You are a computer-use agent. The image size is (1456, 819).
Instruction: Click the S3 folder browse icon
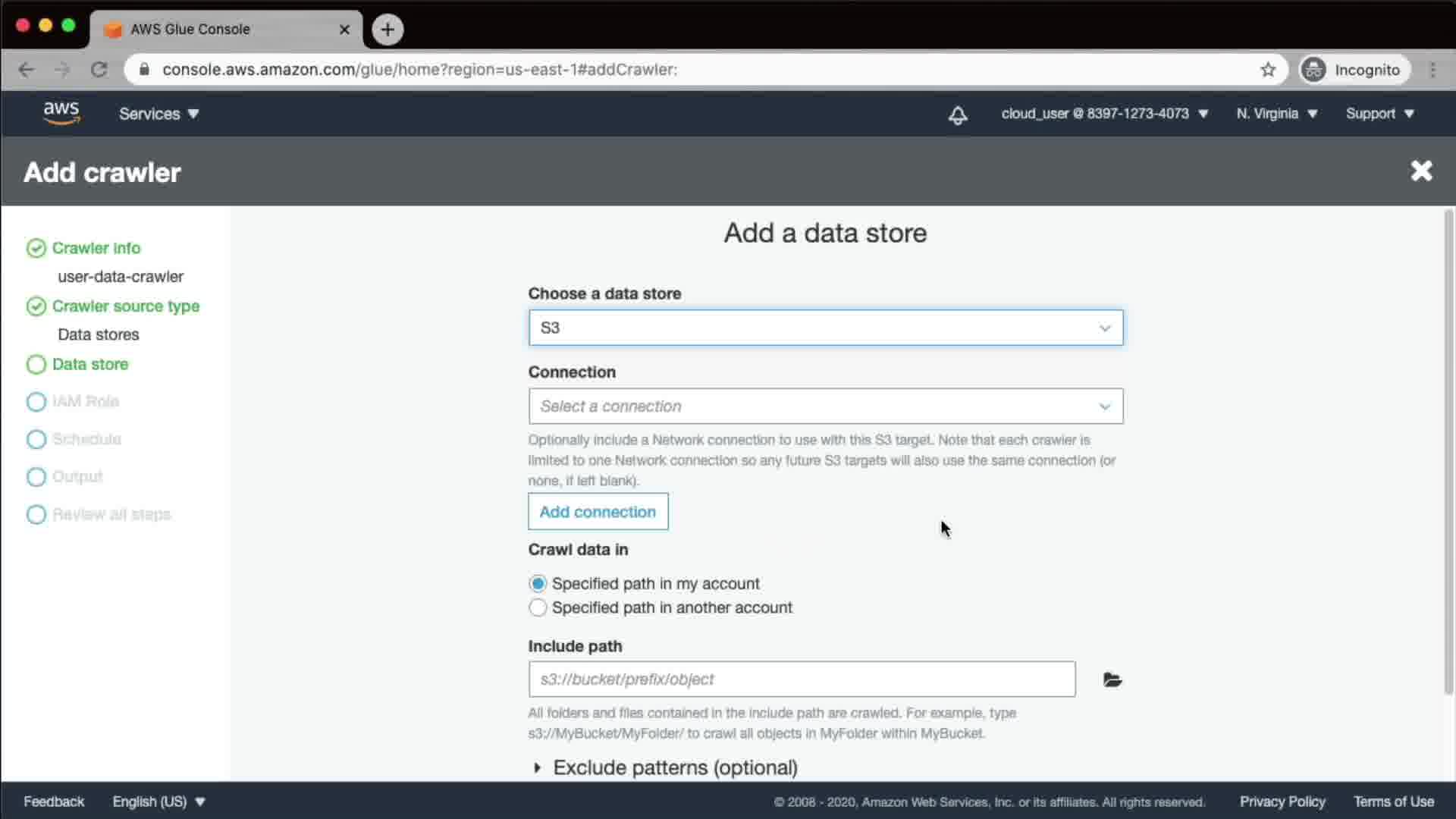[x=1112, y=679]
